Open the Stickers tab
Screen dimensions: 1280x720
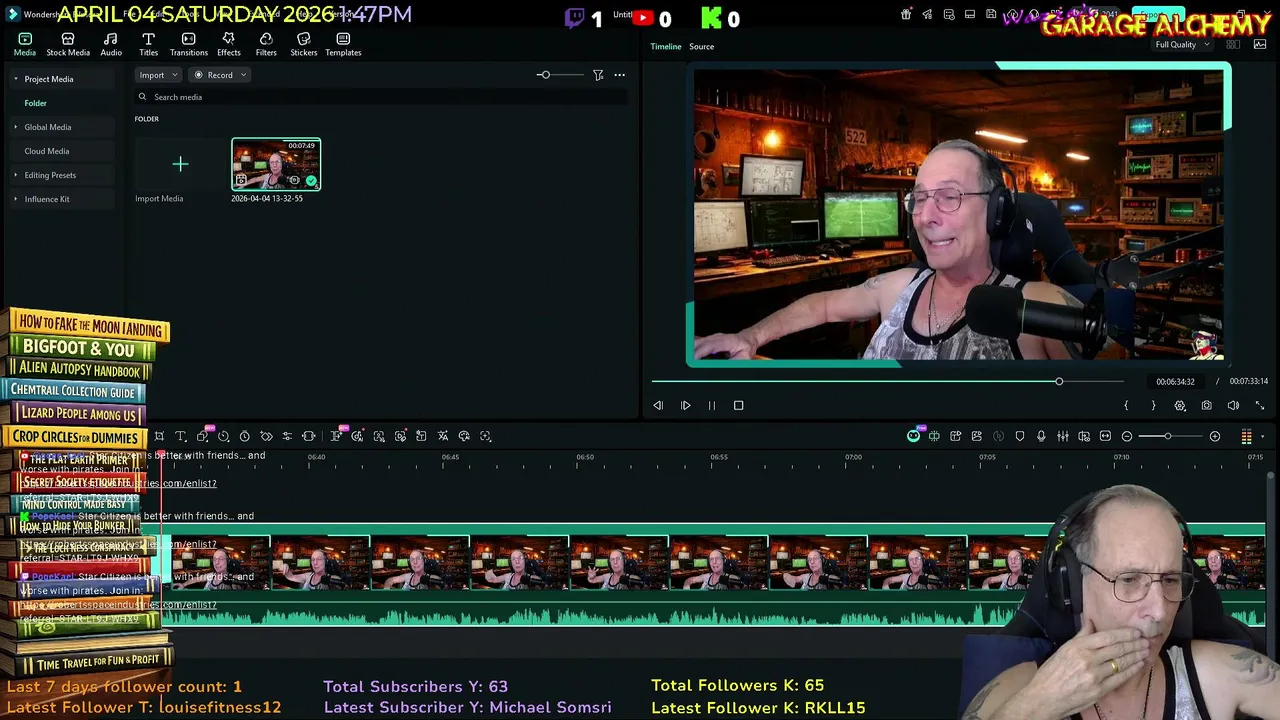point(304,44)
